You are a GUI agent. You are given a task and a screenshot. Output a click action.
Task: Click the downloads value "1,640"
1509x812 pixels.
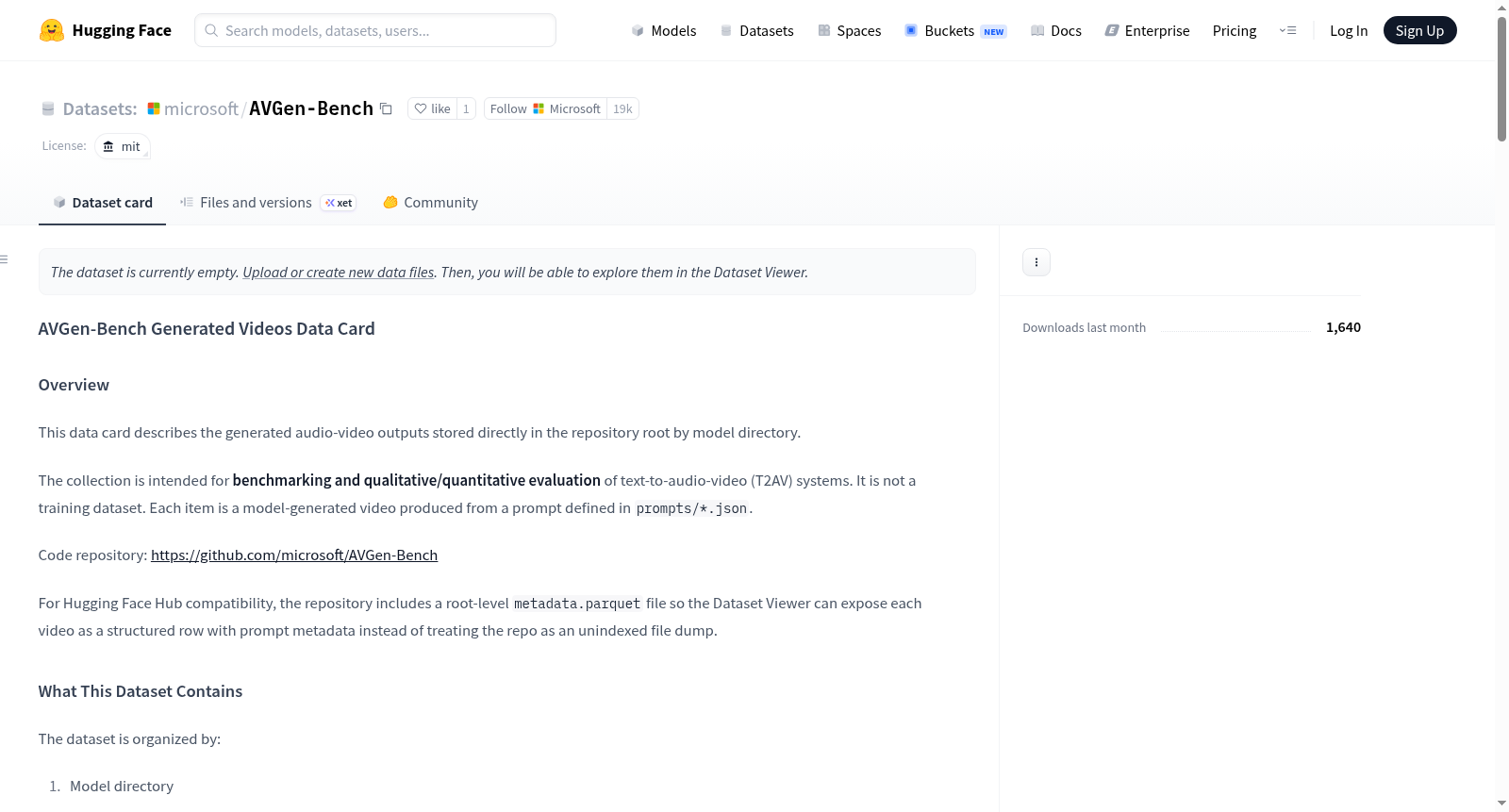point(1343,327)
